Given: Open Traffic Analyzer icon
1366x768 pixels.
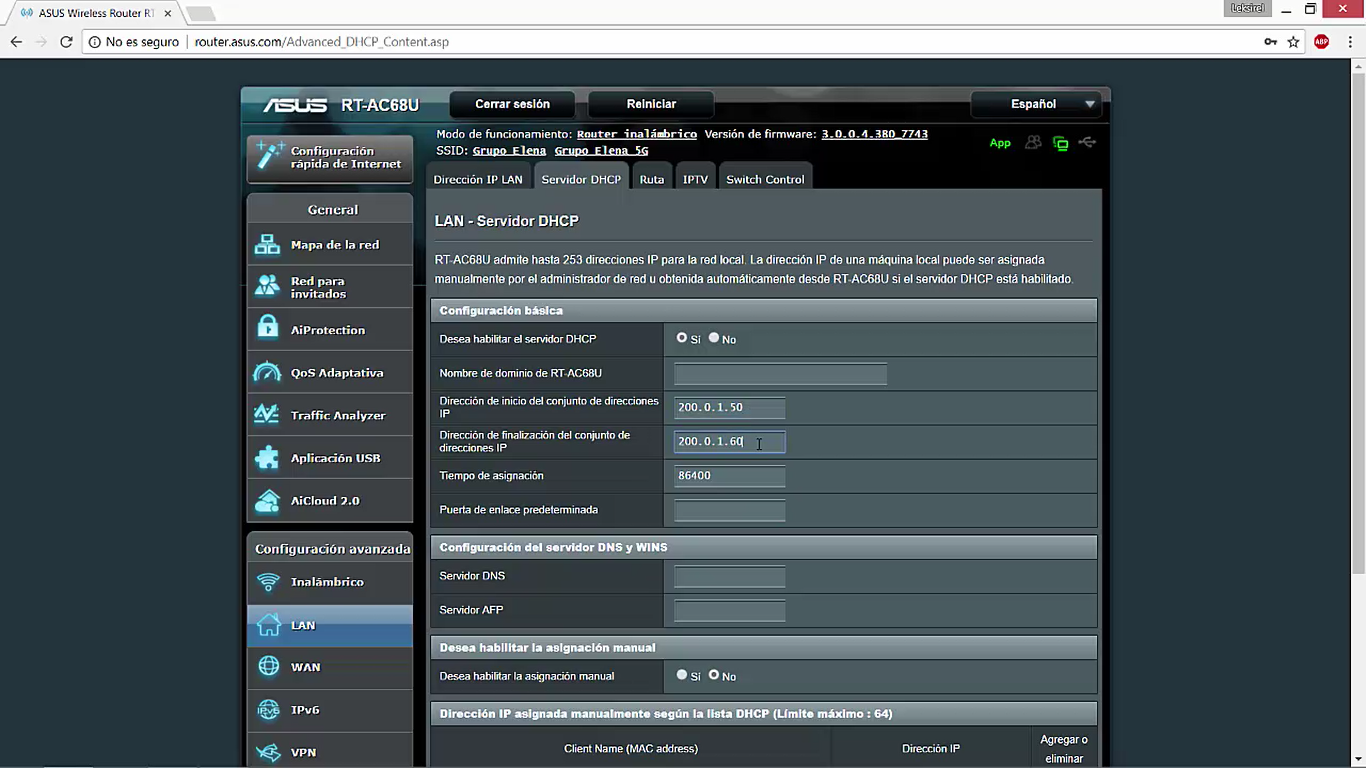Looking at the screenshot, I should click(267, 415).
